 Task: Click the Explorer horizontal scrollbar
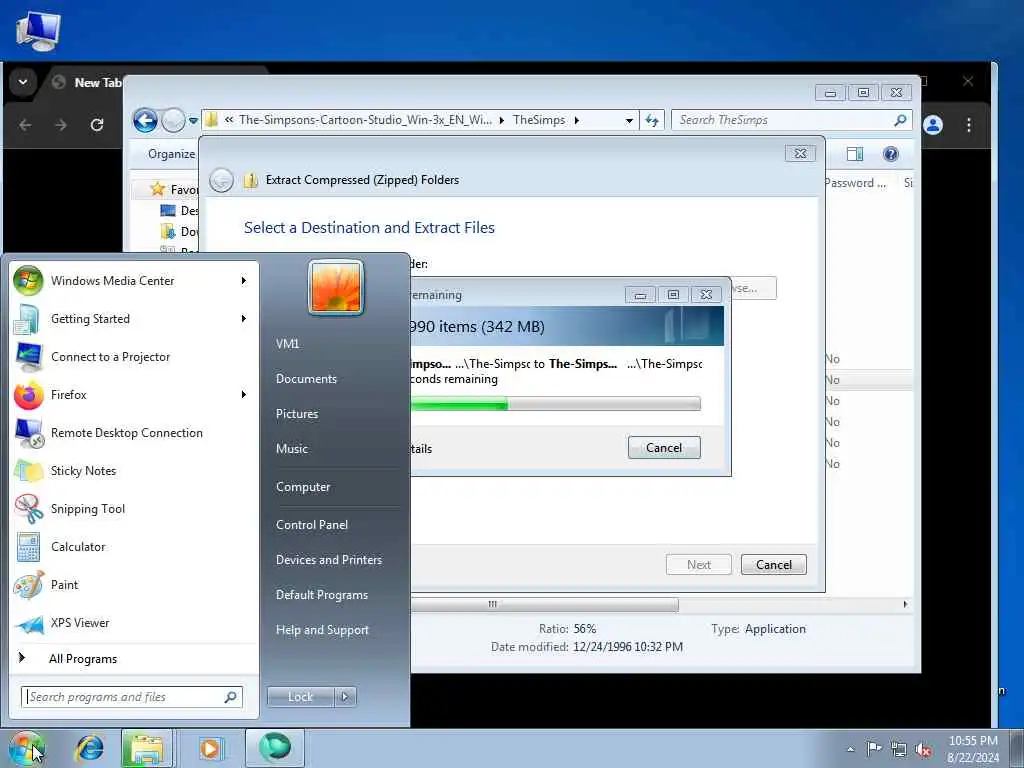544,605
